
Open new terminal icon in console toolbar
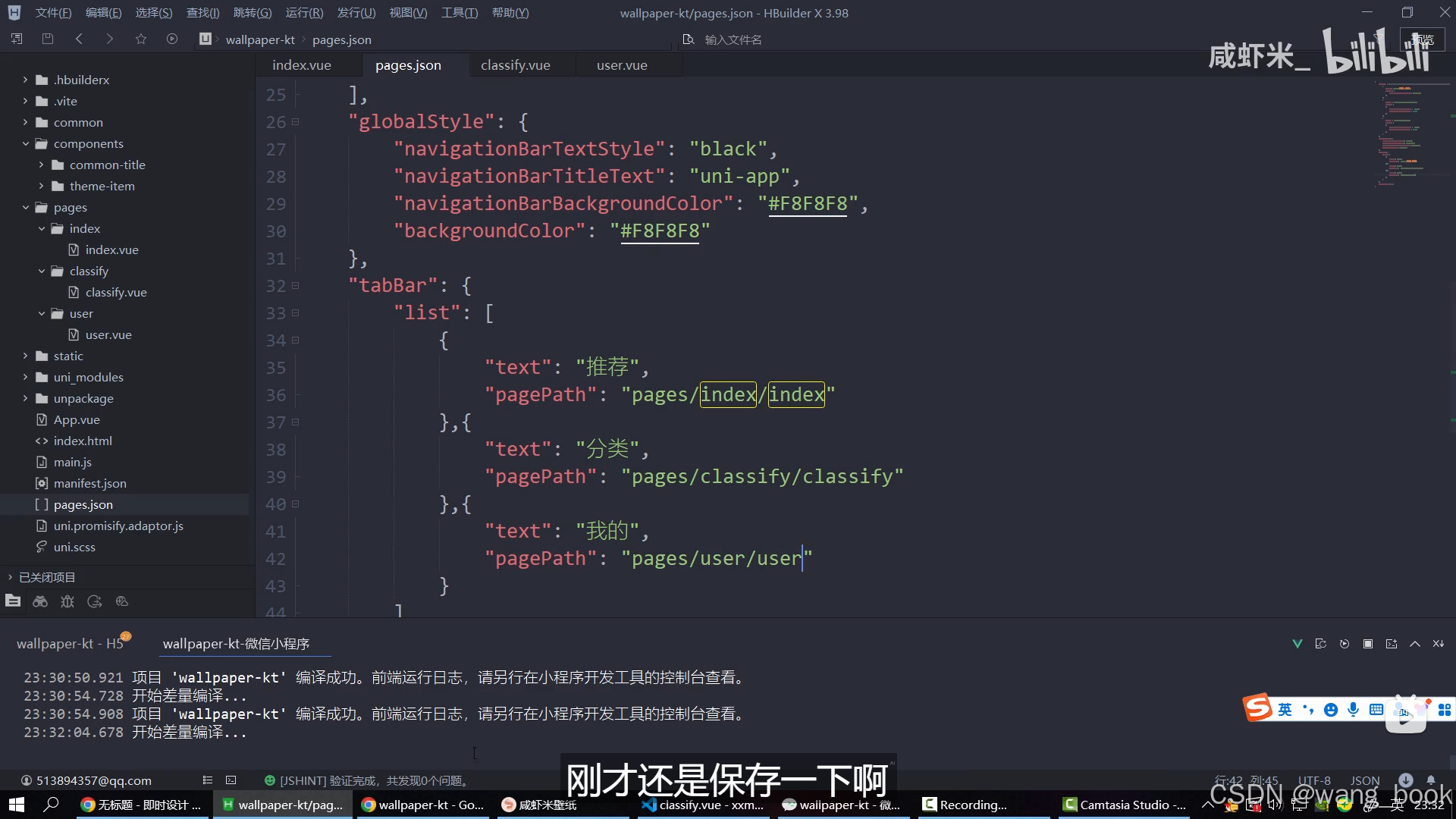(1392, 644)
